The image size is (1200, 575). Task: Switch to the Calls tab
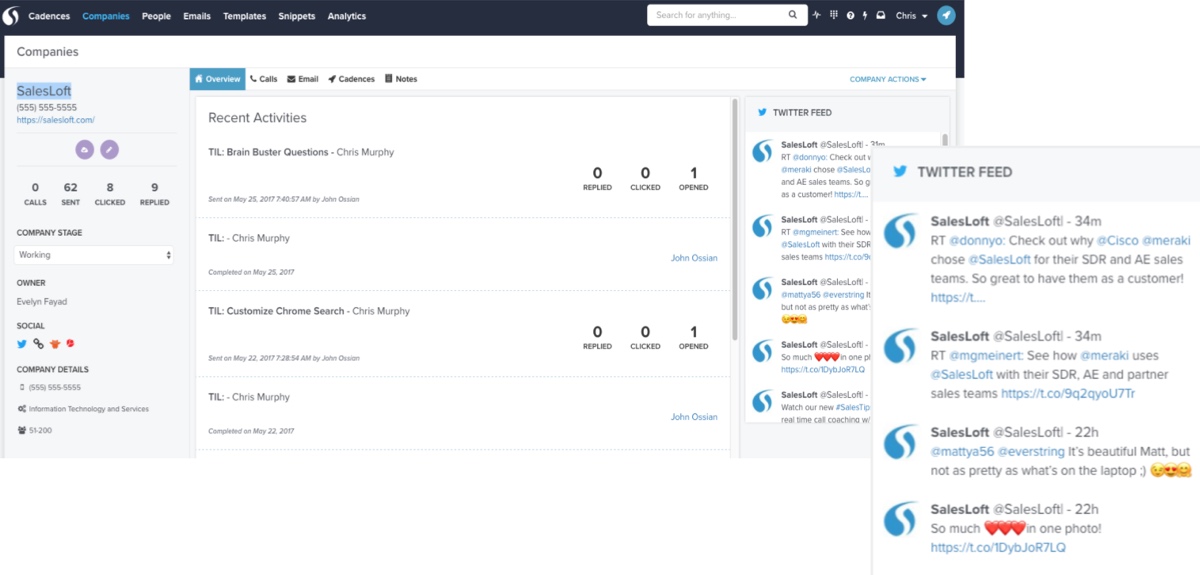(264, 79)
